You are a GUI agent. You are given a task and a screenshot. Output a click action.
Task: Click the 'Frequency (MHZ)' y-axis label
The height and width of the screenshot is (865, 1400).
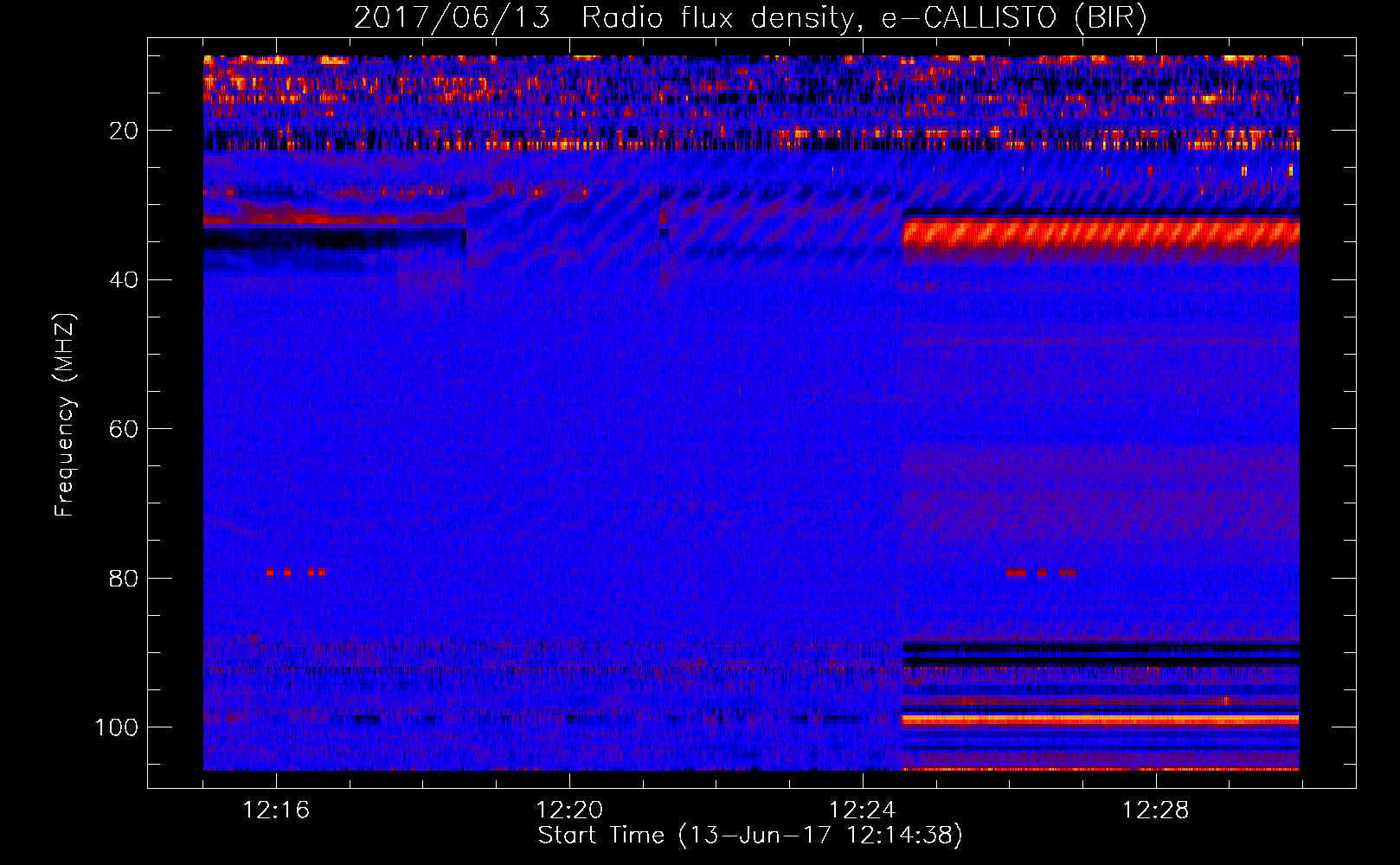click(65, 415)
